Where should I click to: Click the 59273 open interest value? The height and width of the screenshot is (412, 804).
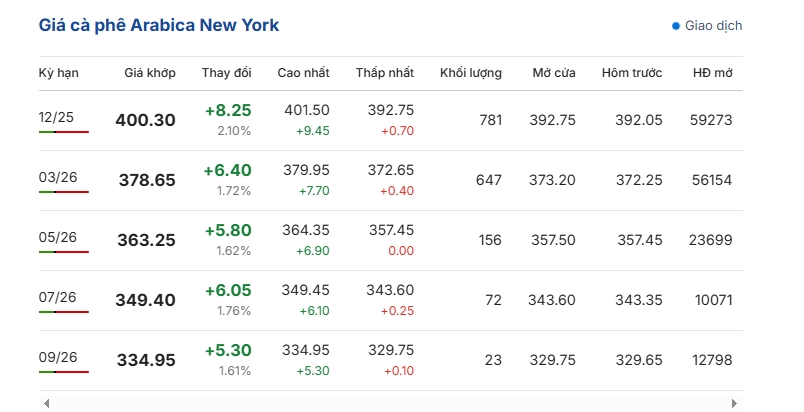tap(711, 120)
